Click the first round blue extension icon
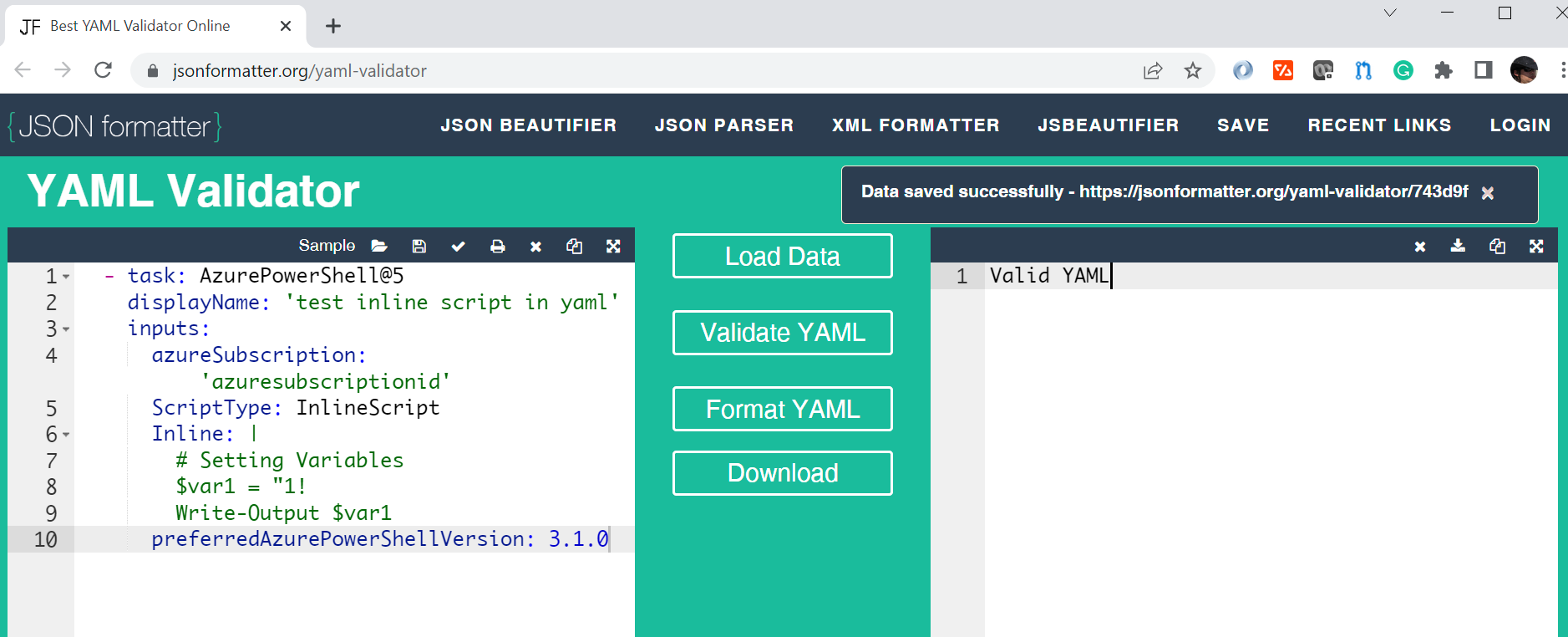Image resolution: width=1568 pixels, height=637 pixels. 1243,70
